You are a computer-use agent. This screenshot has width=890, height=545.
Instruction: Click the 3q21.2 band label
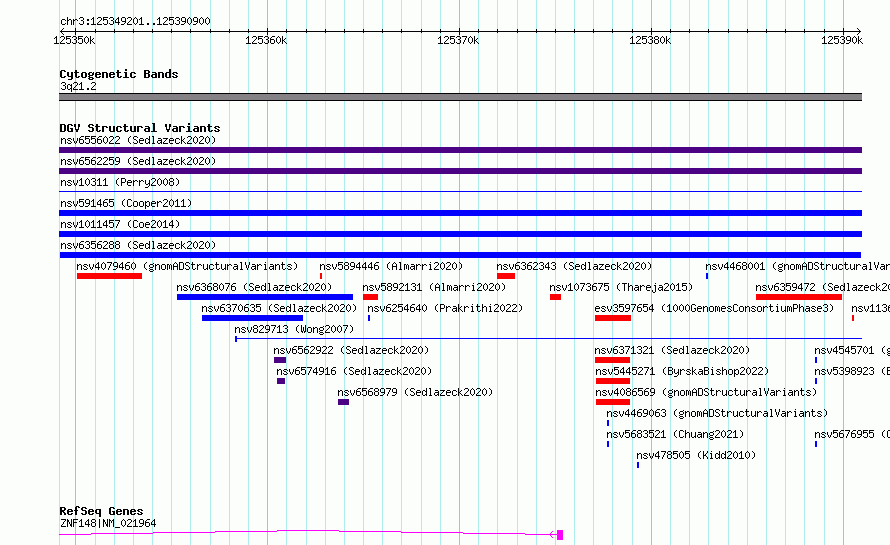[x=78, y=86]
